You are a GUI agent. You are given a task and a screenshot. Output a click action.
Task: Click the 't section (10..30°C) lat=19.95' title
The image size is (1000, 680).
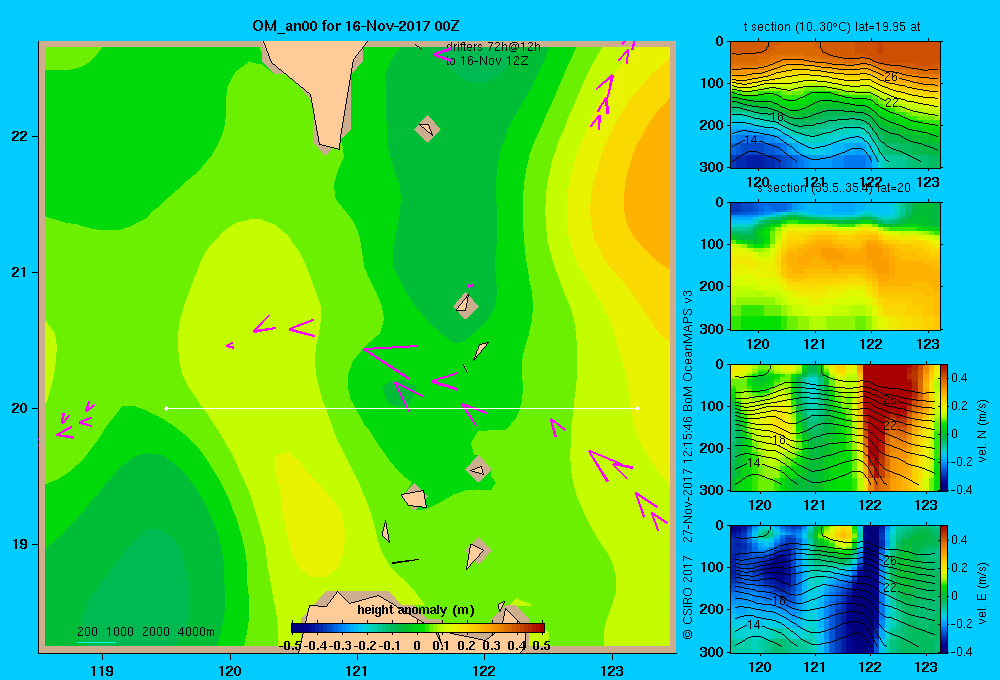click(832, 27)
